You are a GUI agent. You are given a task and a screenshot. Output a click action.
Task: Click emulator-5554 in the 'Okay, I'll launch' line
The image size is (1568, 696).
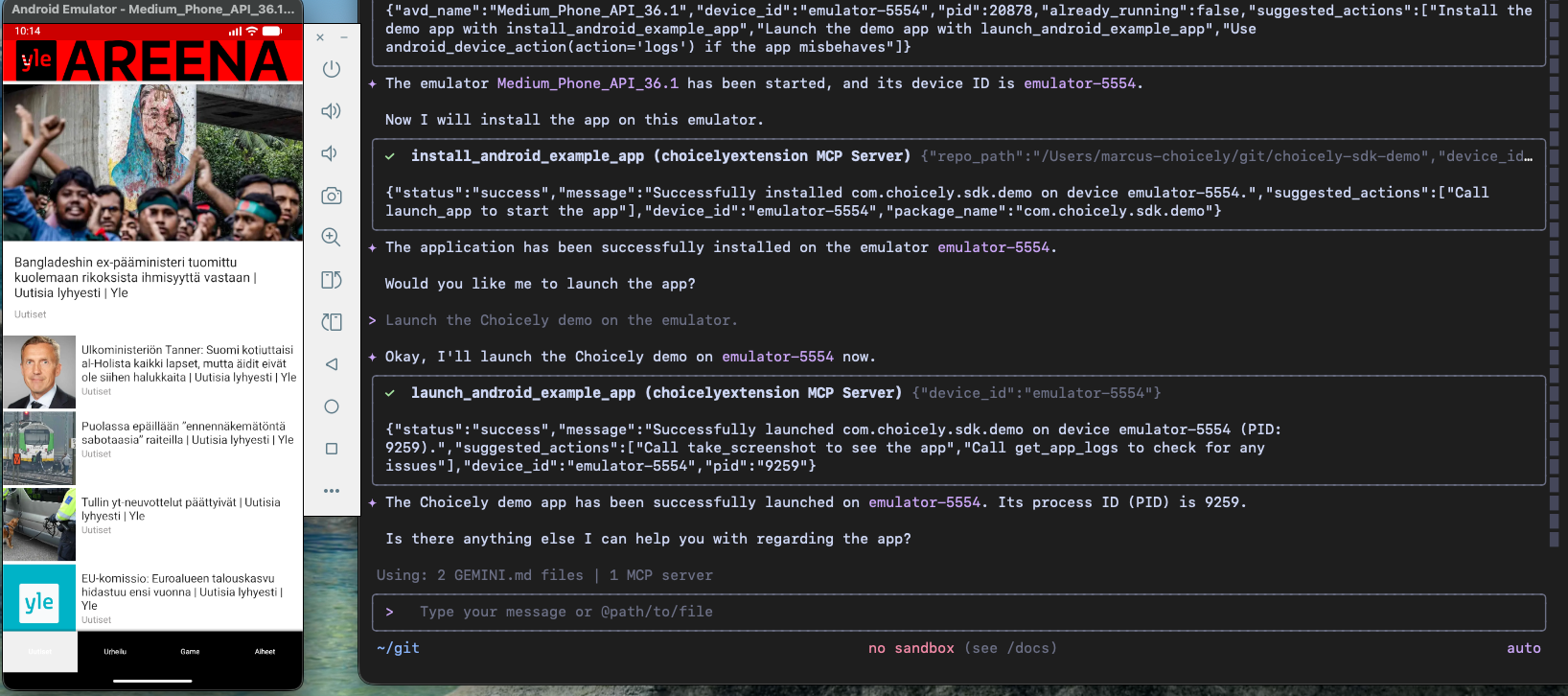pos(777,357)
